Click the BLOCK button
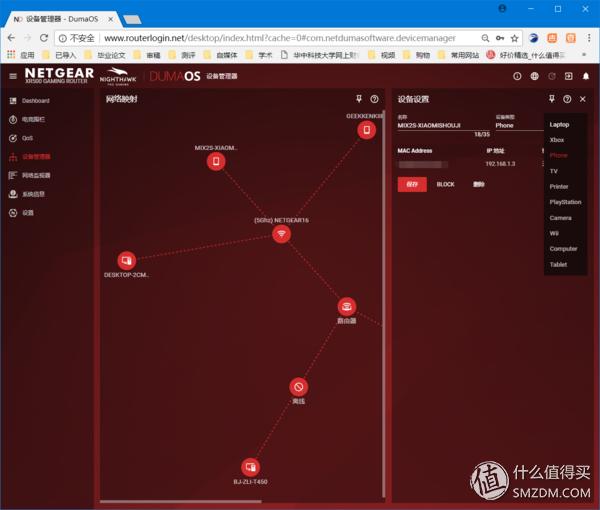This screenshot has height=510, width=600. pos(445,184)
